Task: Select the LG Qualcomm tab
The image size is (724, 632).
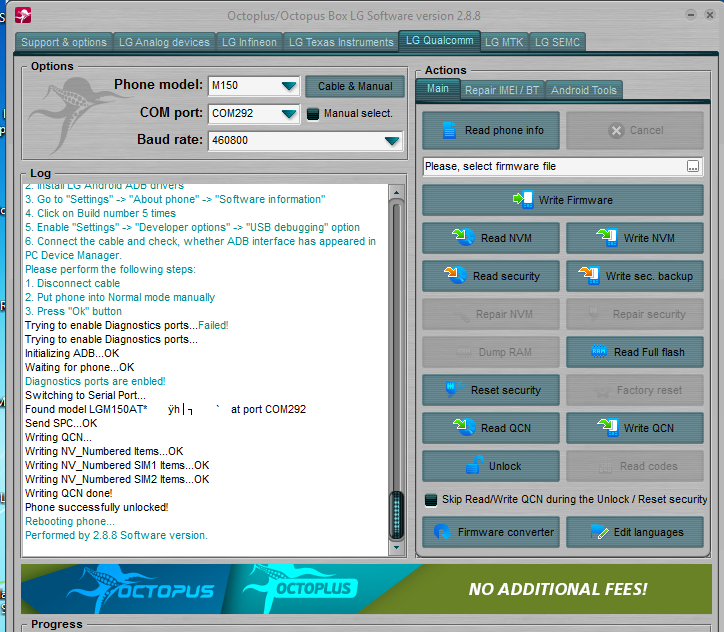Action: pos(439,41)
